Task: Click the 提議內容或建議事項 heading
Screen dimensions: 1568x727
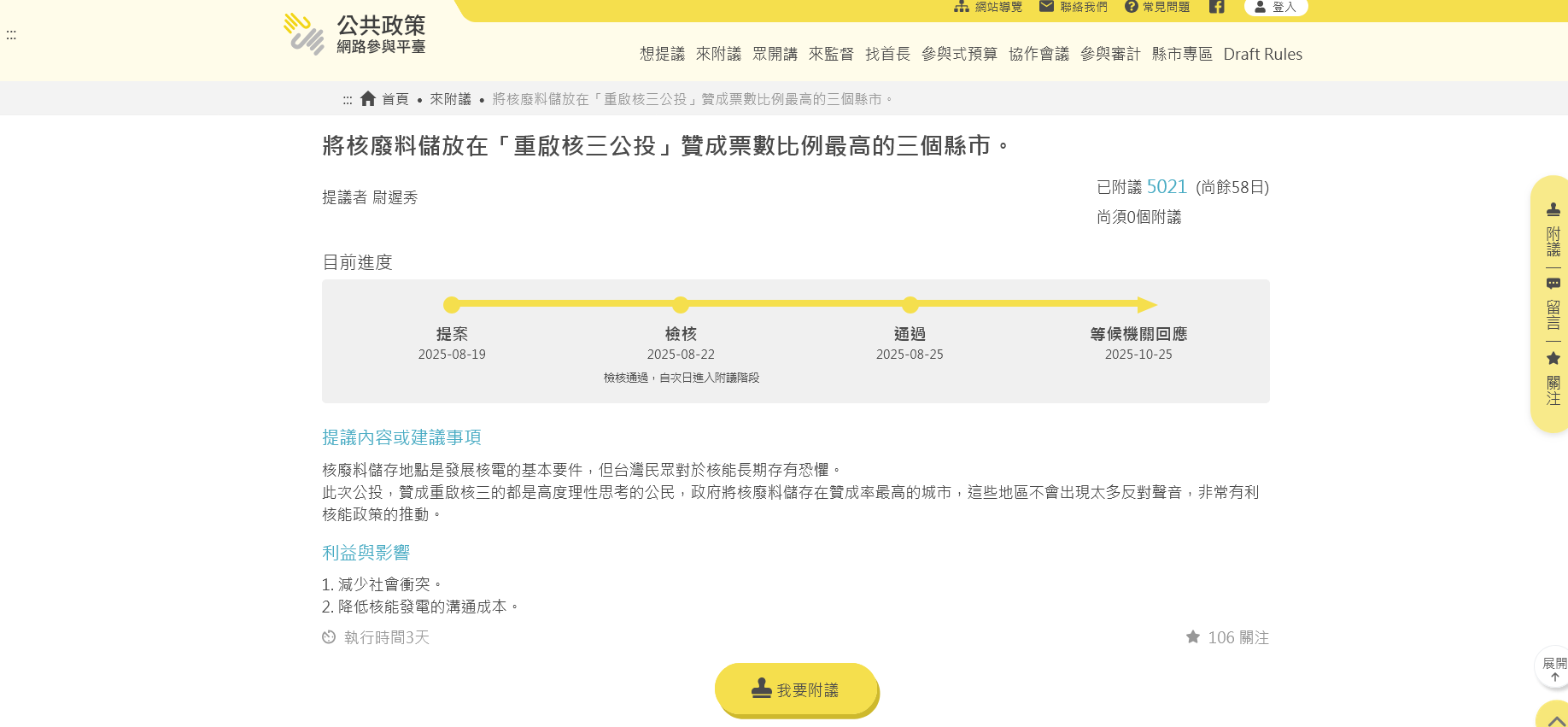Action: tap(401, 437)
